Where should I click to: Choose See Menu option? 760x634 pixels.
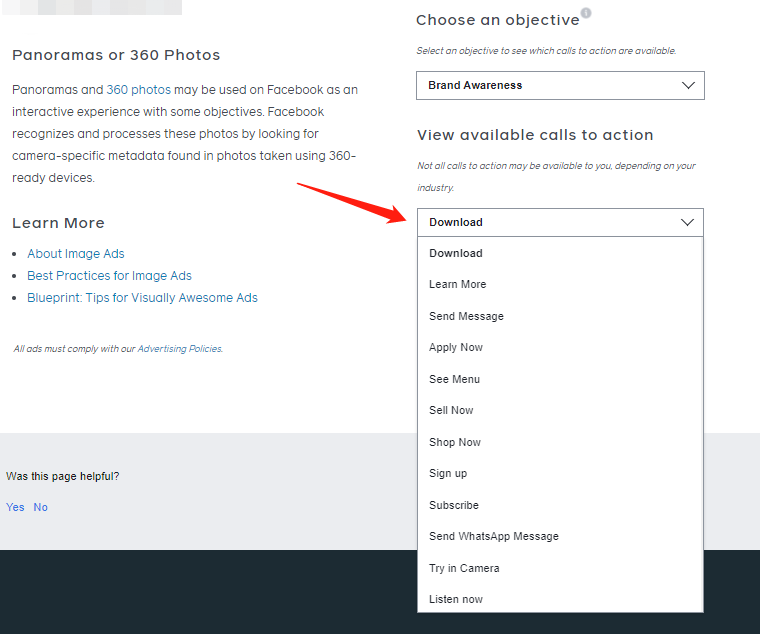(455, 379)
